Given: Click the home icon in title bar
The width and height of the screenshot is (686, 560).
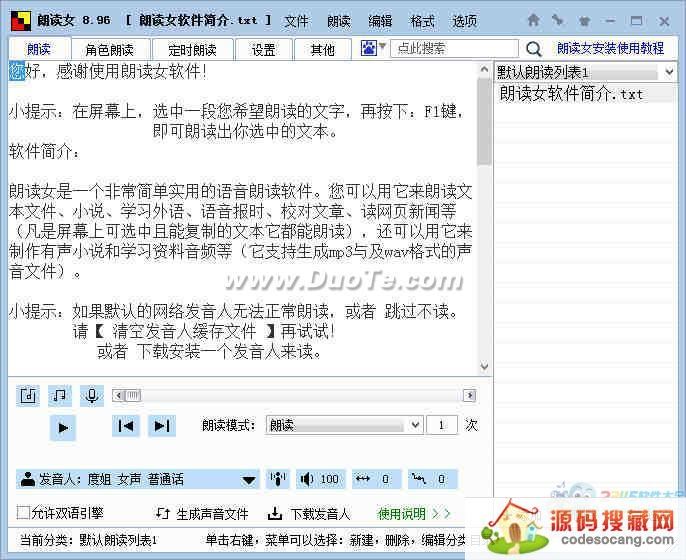Looking at the screenshot, I should [534, 19].
